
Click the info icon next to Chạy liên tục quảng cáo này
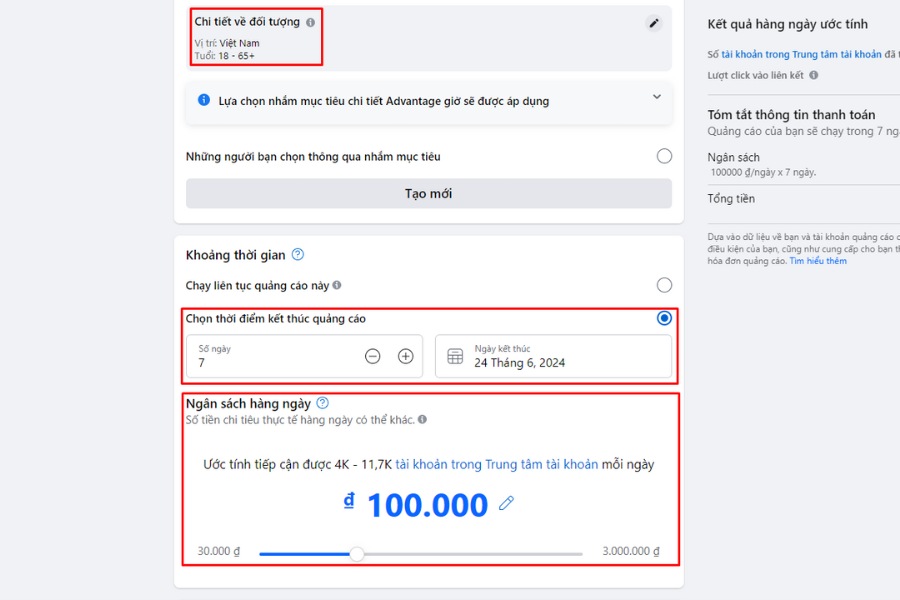coord(338,285)
